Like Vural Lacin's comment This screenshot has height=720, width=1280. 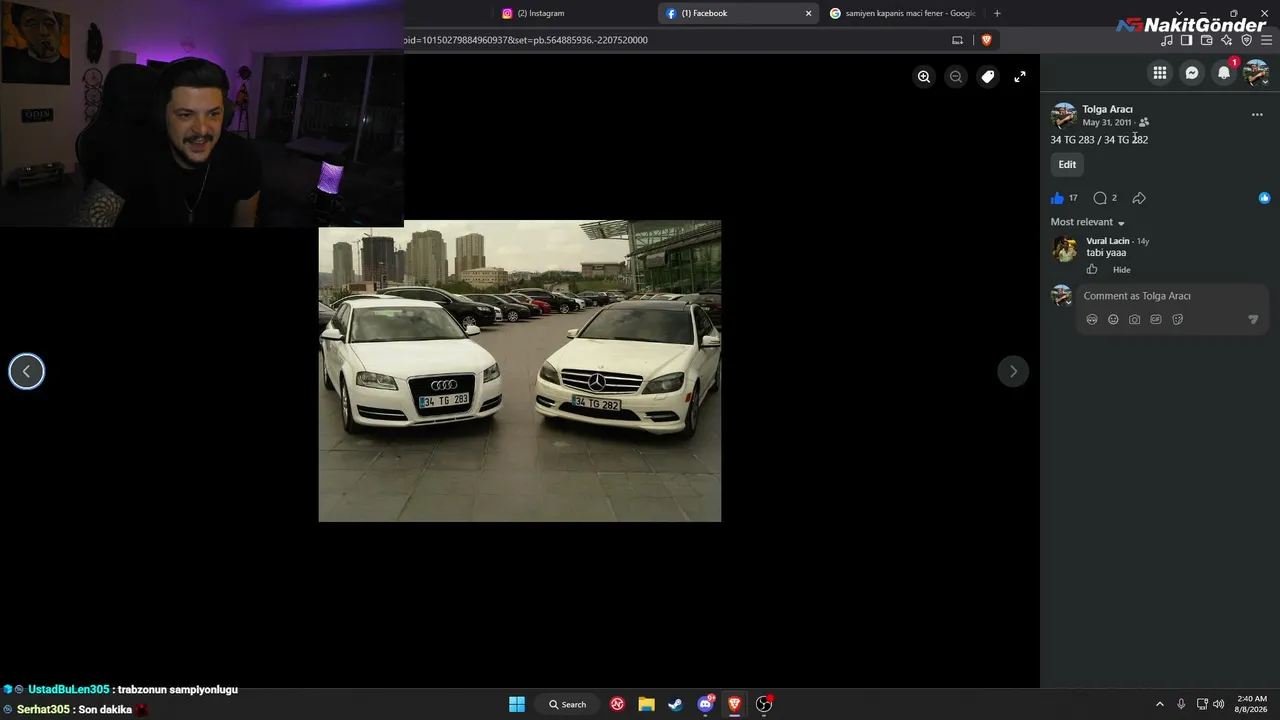(1092, 269)
